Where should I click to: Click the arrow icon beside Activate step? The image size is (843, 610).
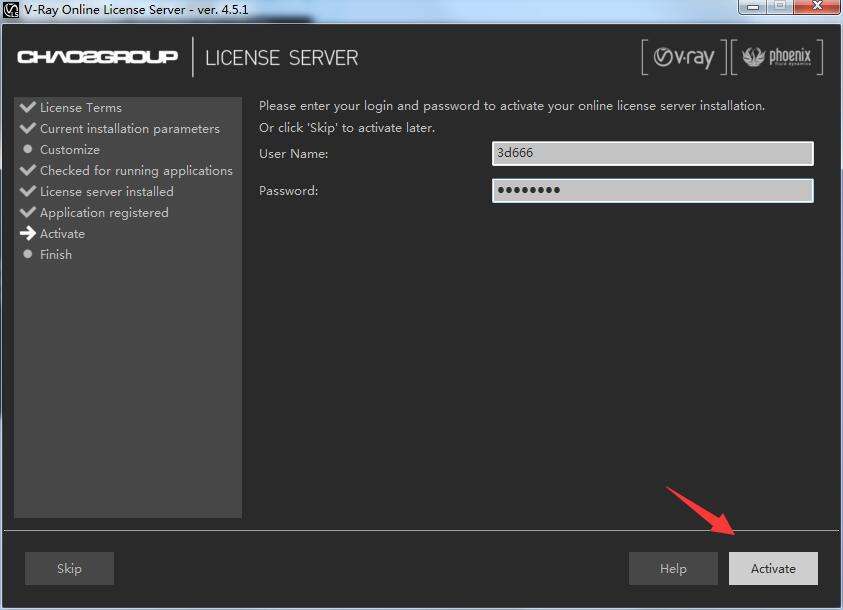(x=27, y=233)
